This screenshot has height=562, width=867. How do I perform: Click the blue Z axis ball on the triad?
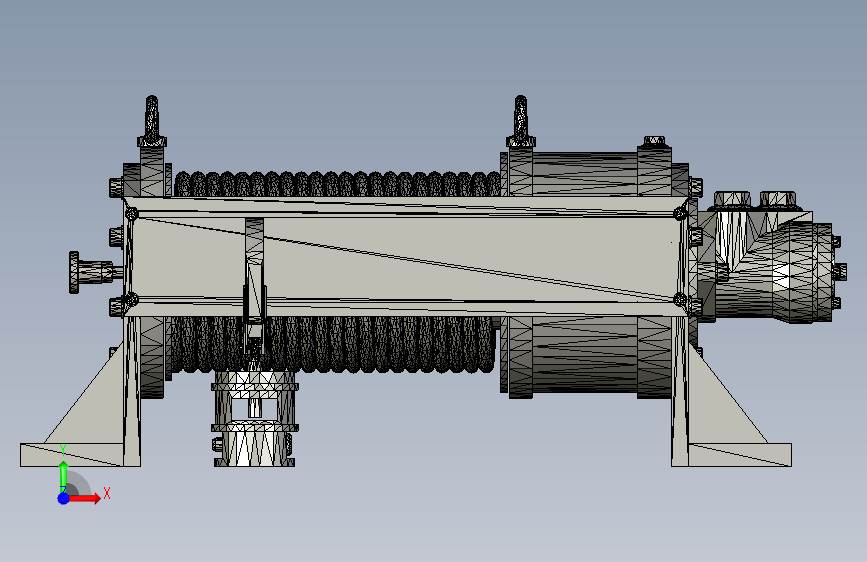coord(63,498)
